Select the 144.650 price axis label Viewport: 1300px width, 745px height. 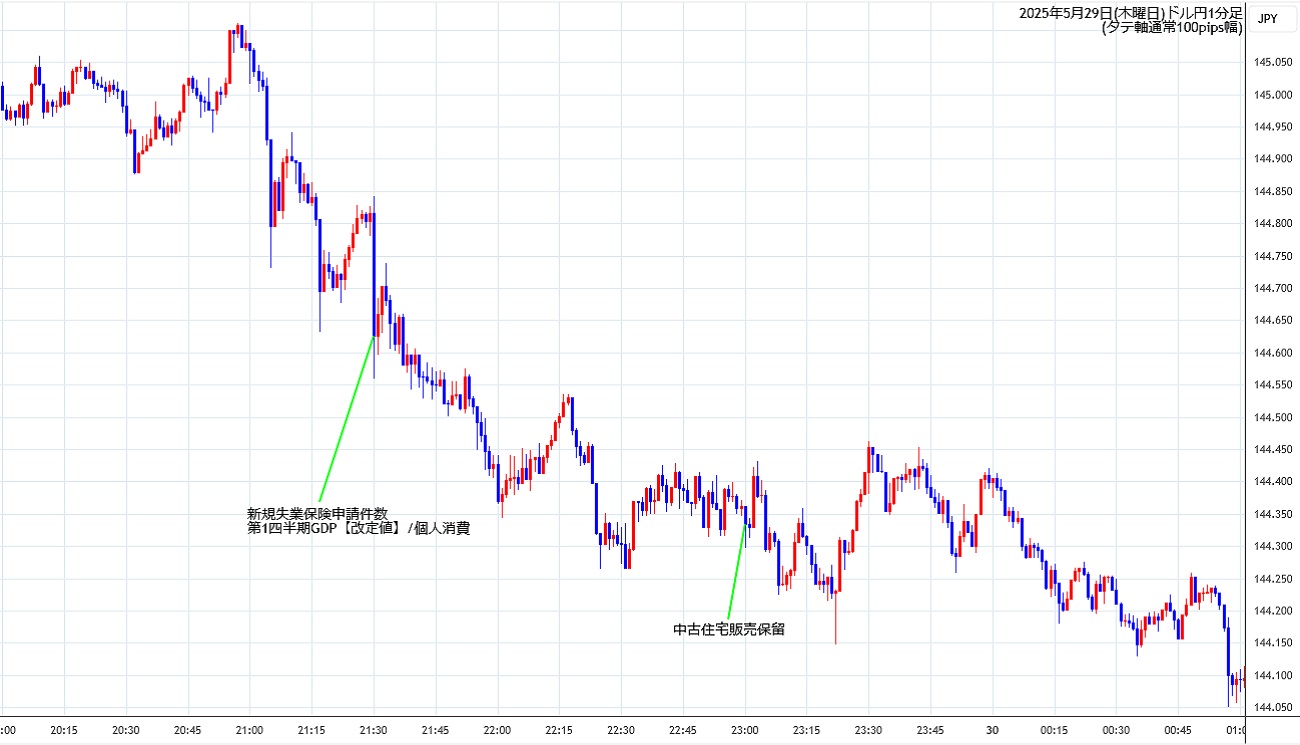(1272, 321)
